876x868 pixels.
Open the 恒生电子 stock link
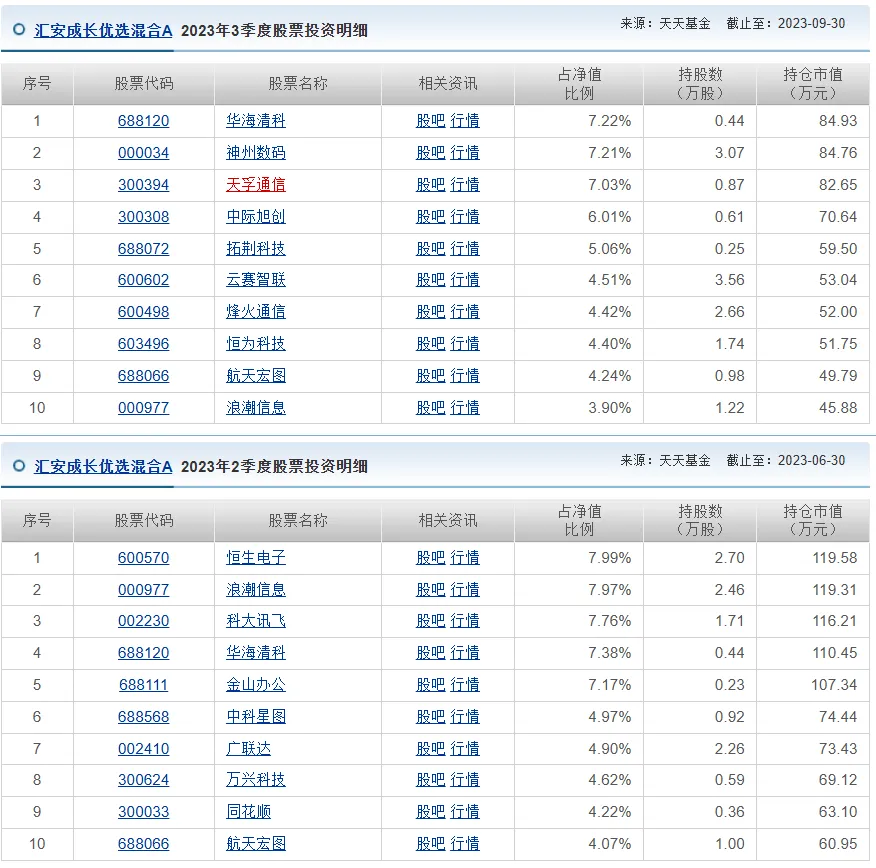(x=256, y=557)
